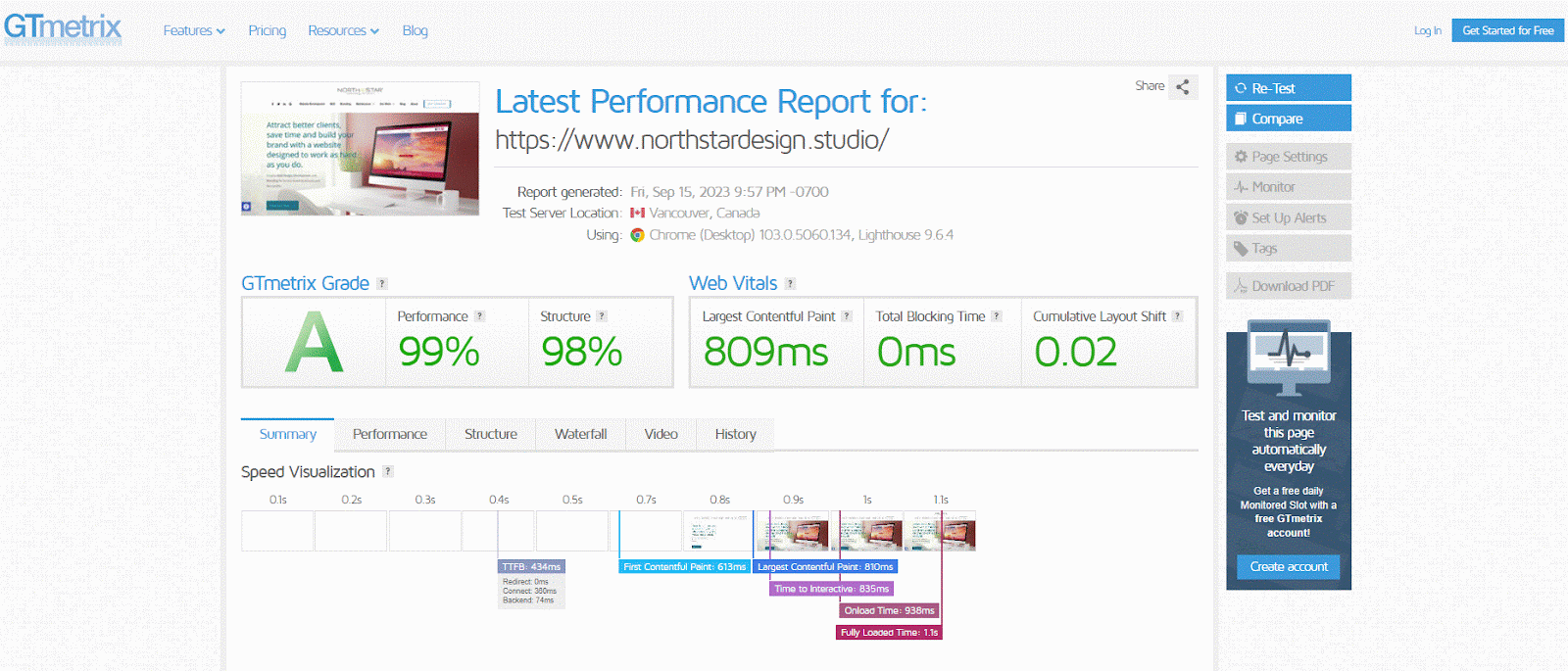Open the History tab
This screenshot has height=671, width=1568.
pos(735,434)
